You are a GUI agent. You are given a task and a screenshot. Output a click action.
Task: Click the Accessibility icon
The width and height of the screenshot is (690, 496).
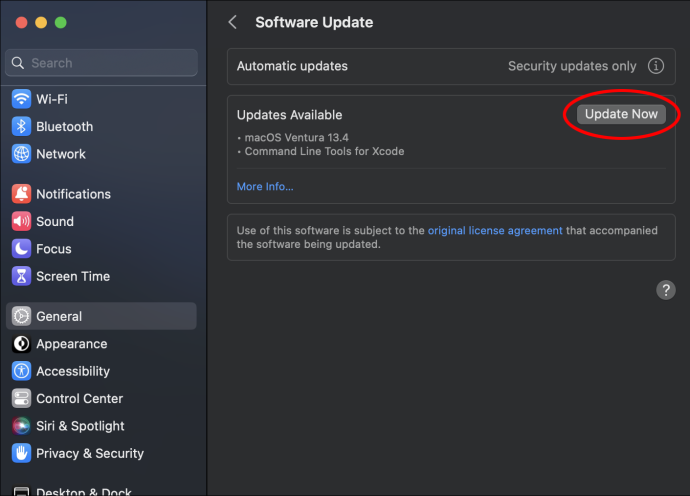click(x=21, y=371)
